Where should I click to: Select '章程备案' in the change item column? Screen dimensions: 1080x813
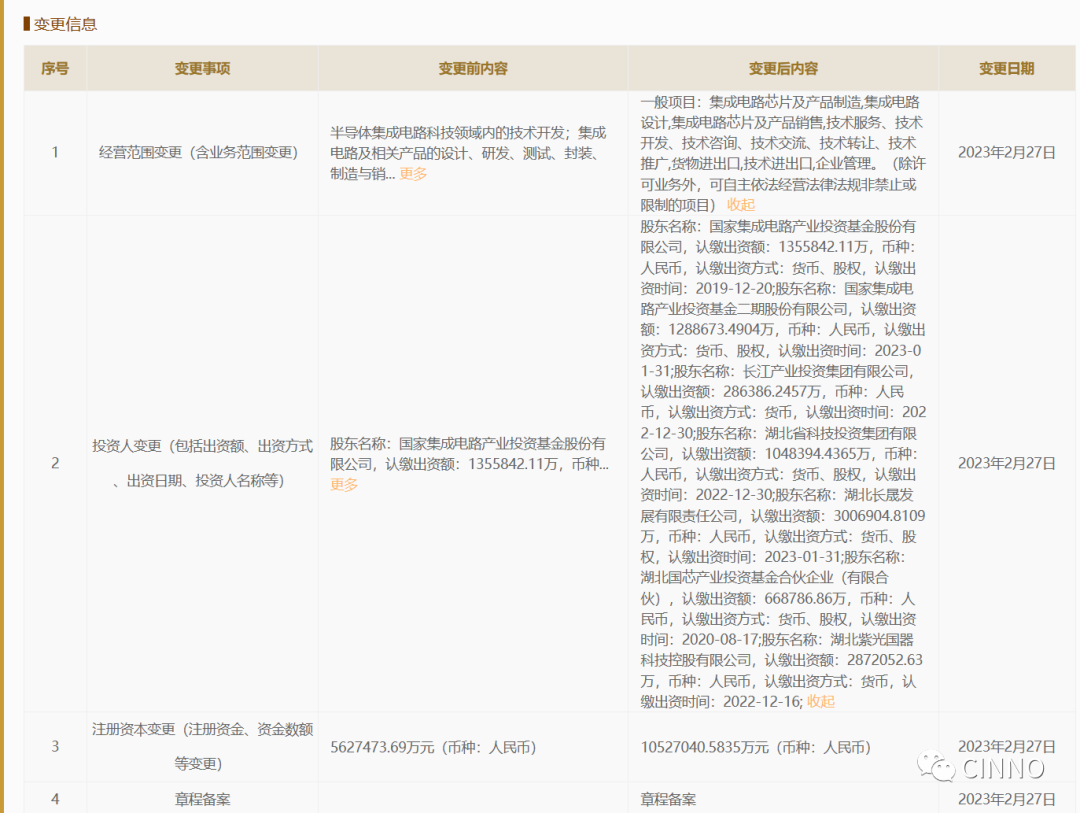(x=202, y=799)
